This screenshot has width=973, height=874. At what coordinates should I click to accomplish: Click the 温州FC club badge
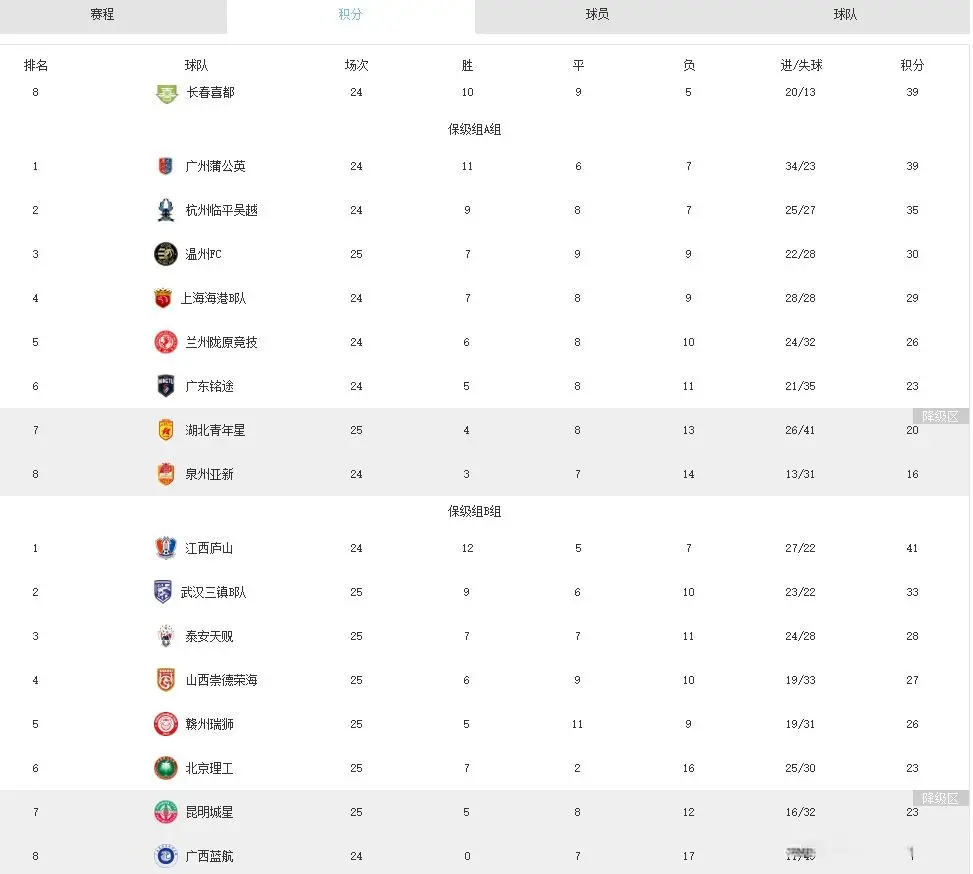pyautogui.click(x=166, y=254)
